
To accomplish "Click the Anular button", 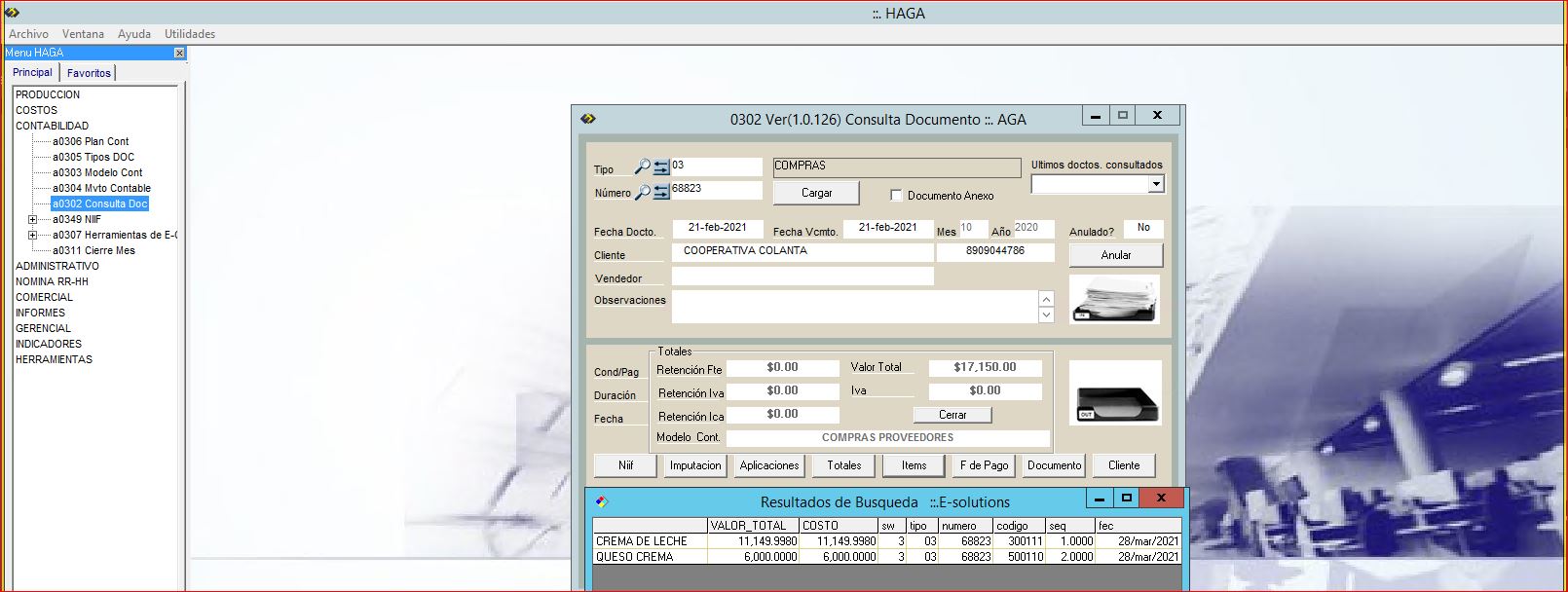I will [1116, 255].
